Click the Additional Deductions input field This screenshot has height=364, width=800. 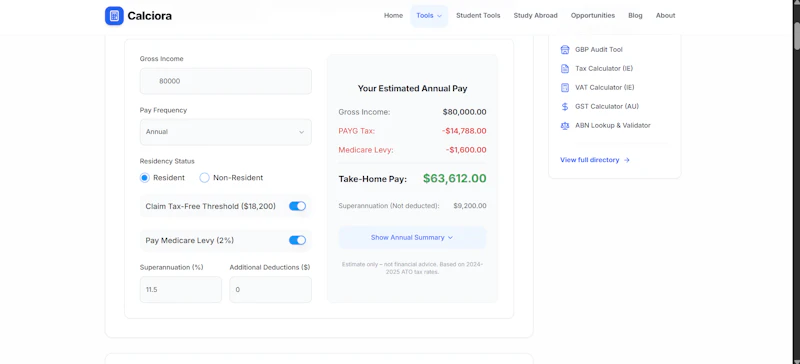[x=270, y=289]
